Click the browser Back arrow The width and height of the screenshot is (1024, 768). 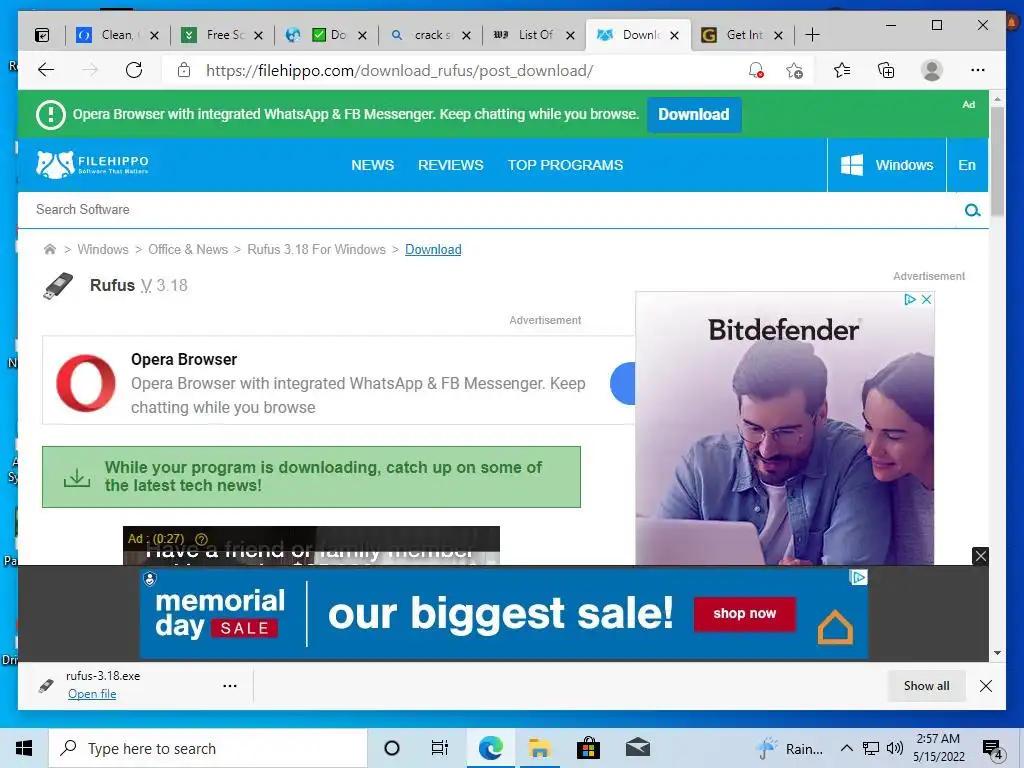point(46,70)
